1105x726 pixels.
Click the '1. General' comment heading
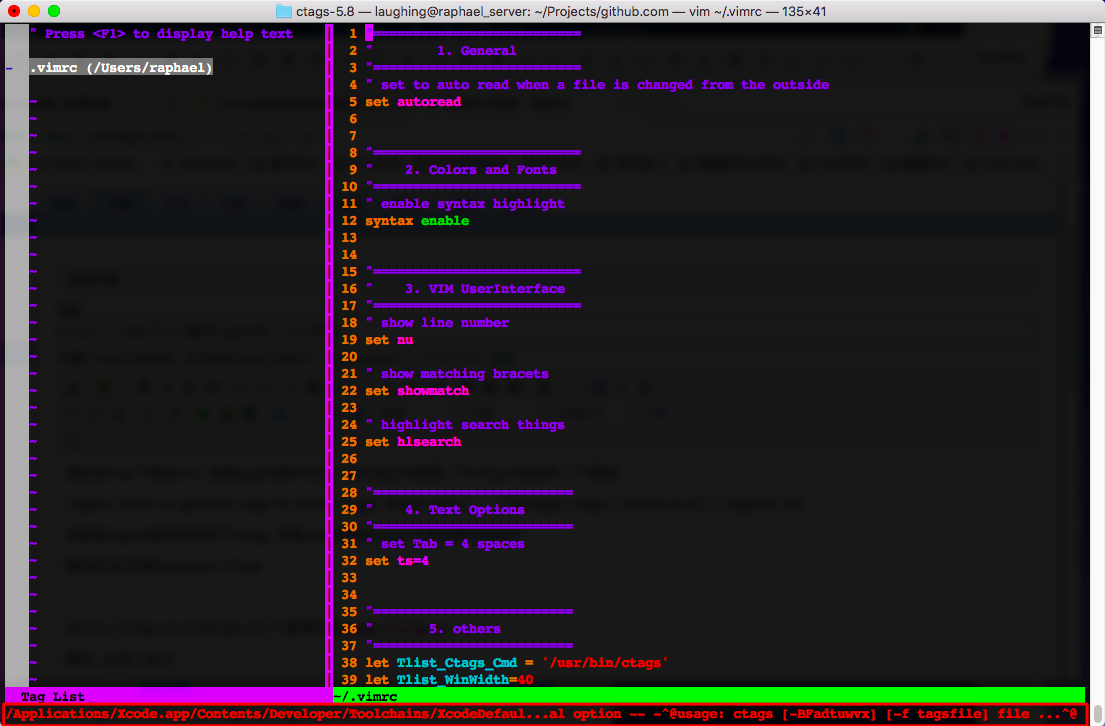coord(476,51)
